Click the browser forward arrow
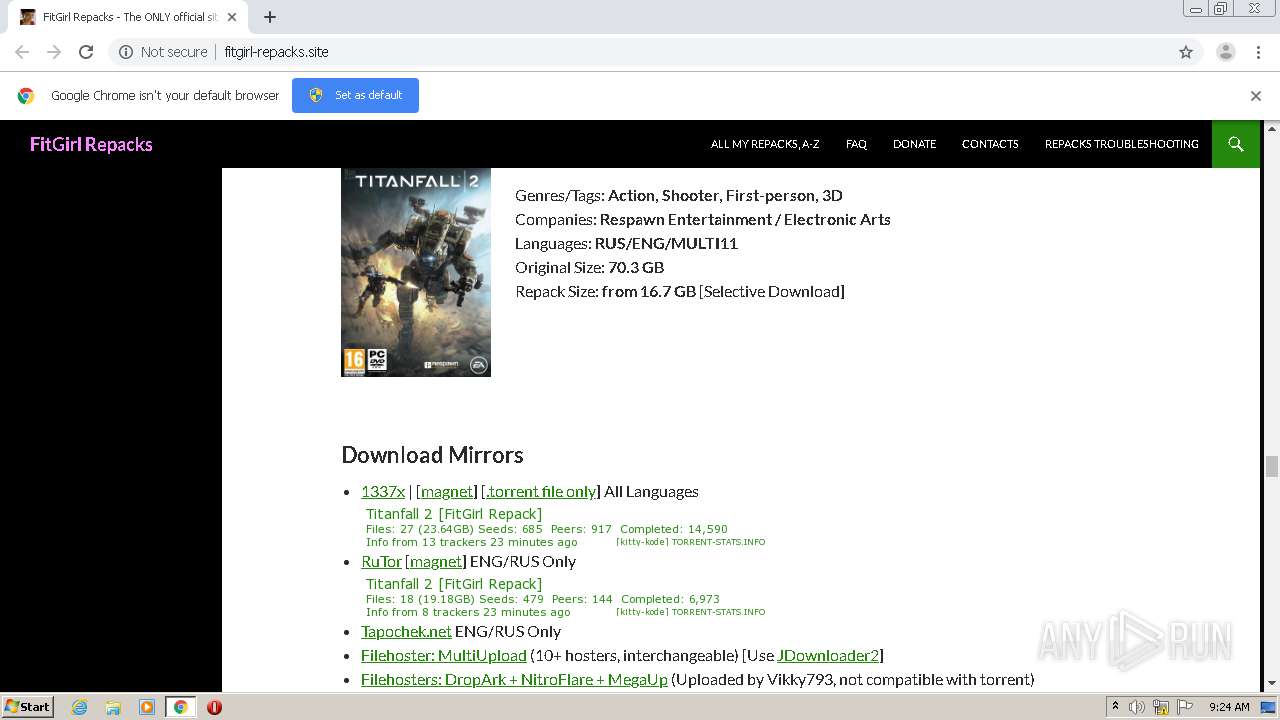The image size is (1280, 720). (54, 52)
